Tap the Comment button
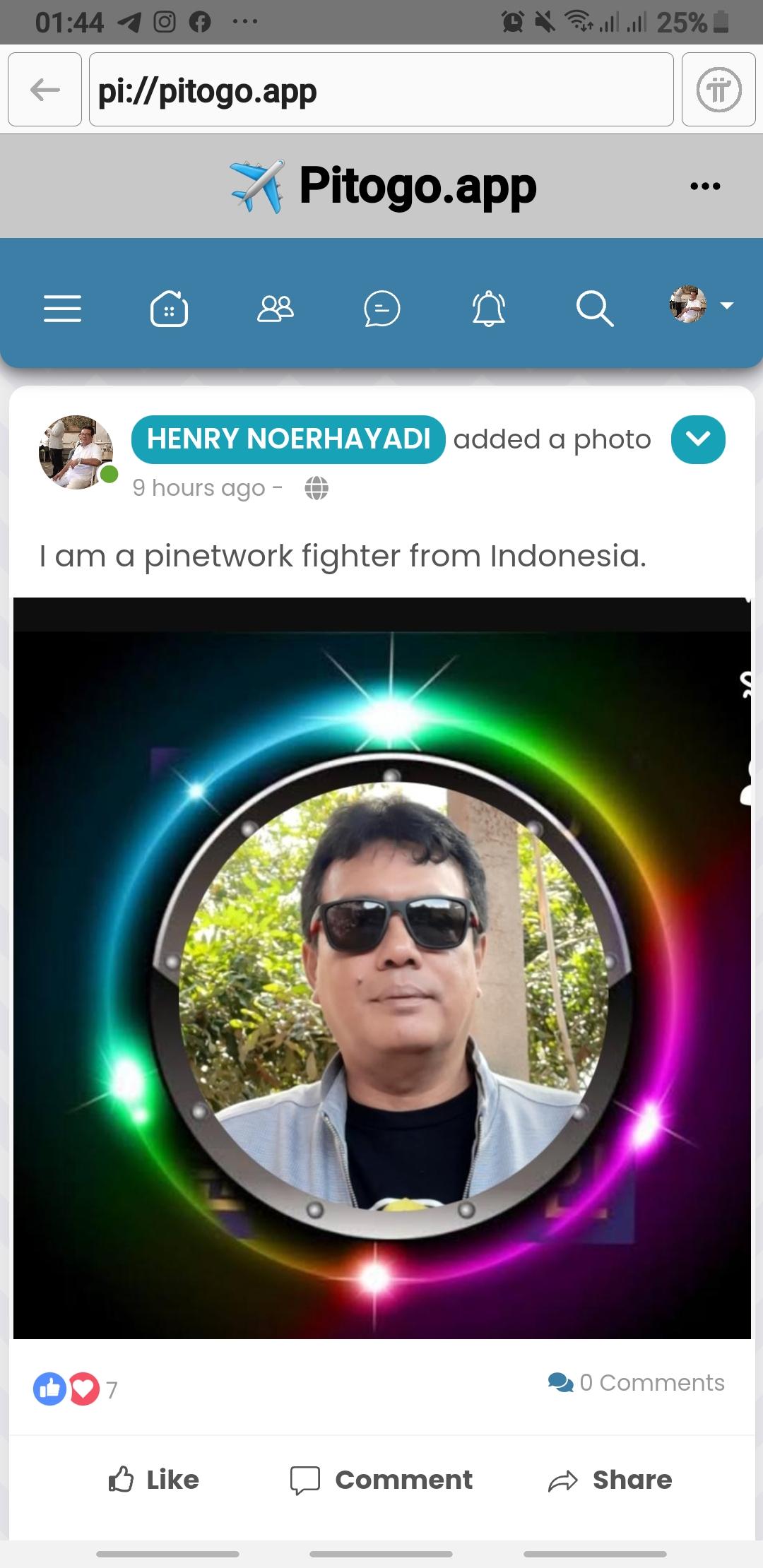This screenshot has height=1568, width=763. (381, 1480)
